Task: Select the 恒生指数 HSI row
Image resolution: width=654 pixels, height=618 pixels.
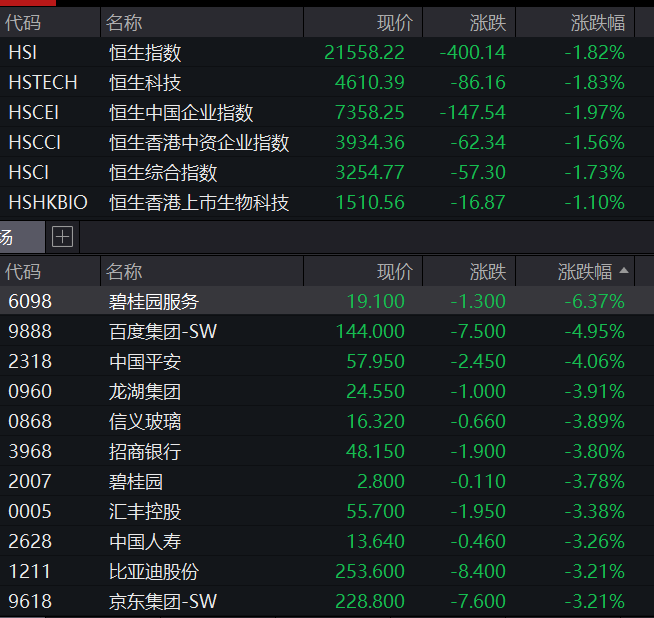Action: pyautogui.click(x=146, y=52)
